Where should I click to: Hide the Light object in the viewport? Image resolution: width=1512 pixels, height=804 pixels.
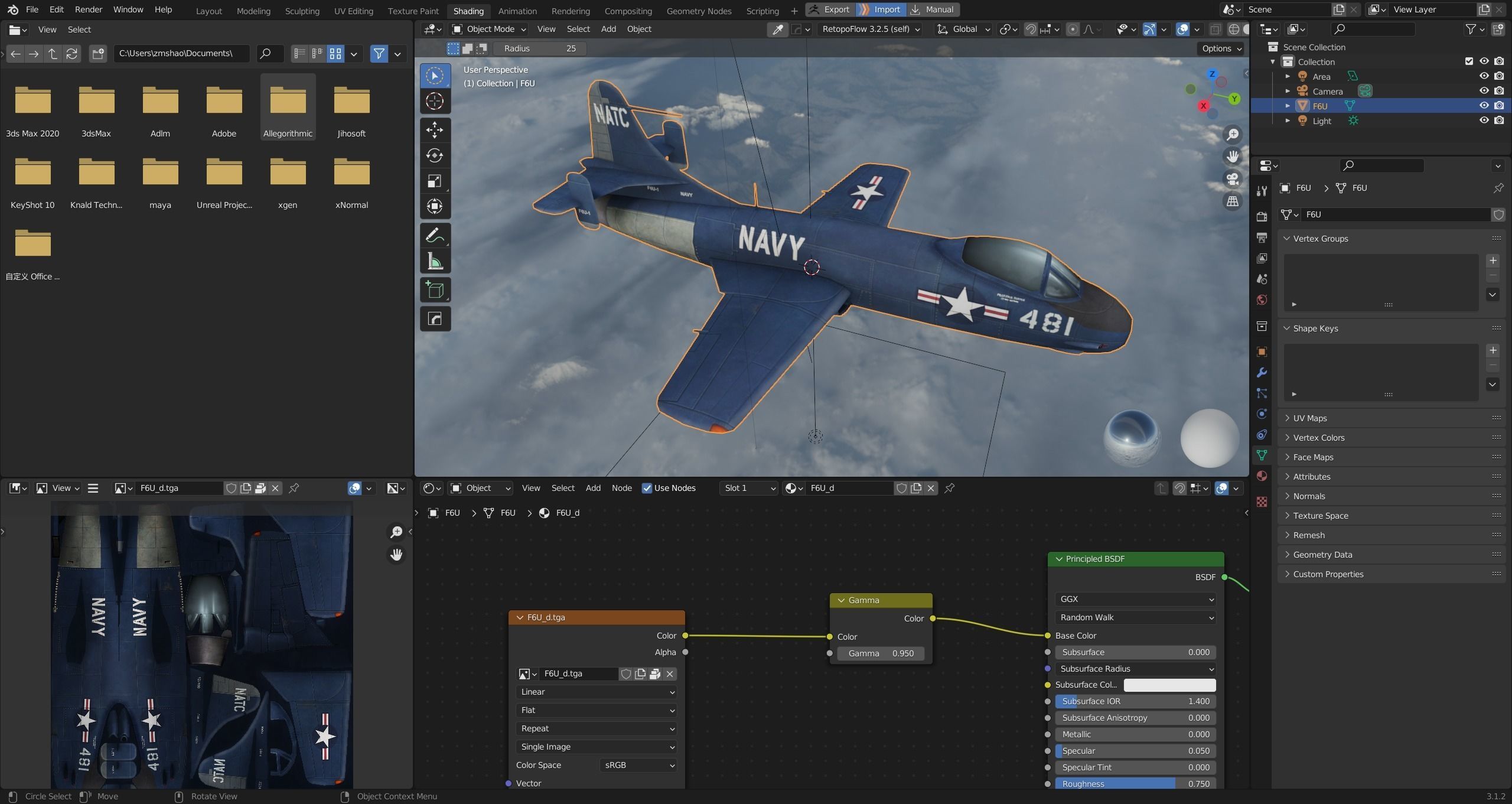1484,121
